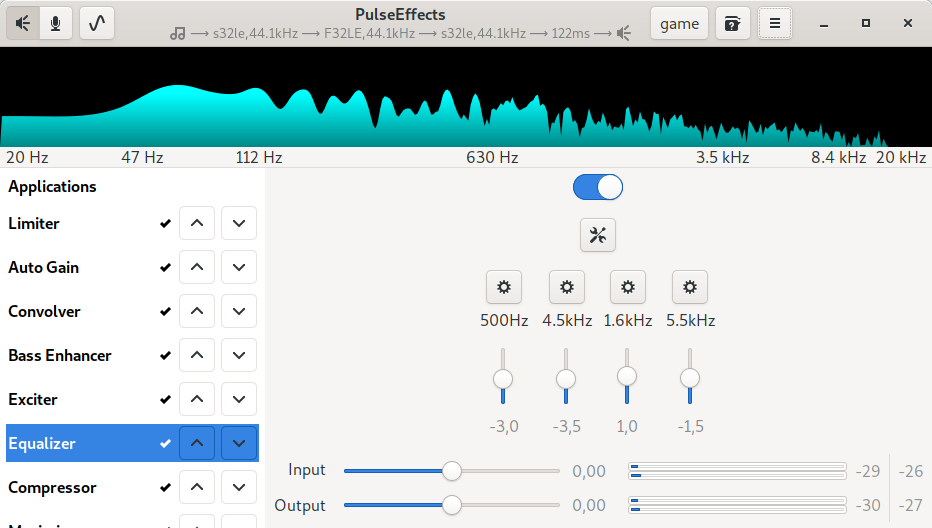Viewport: 932px width, 528px height.
Task: Open the hamburger main menu
Action: click(774, 23)
